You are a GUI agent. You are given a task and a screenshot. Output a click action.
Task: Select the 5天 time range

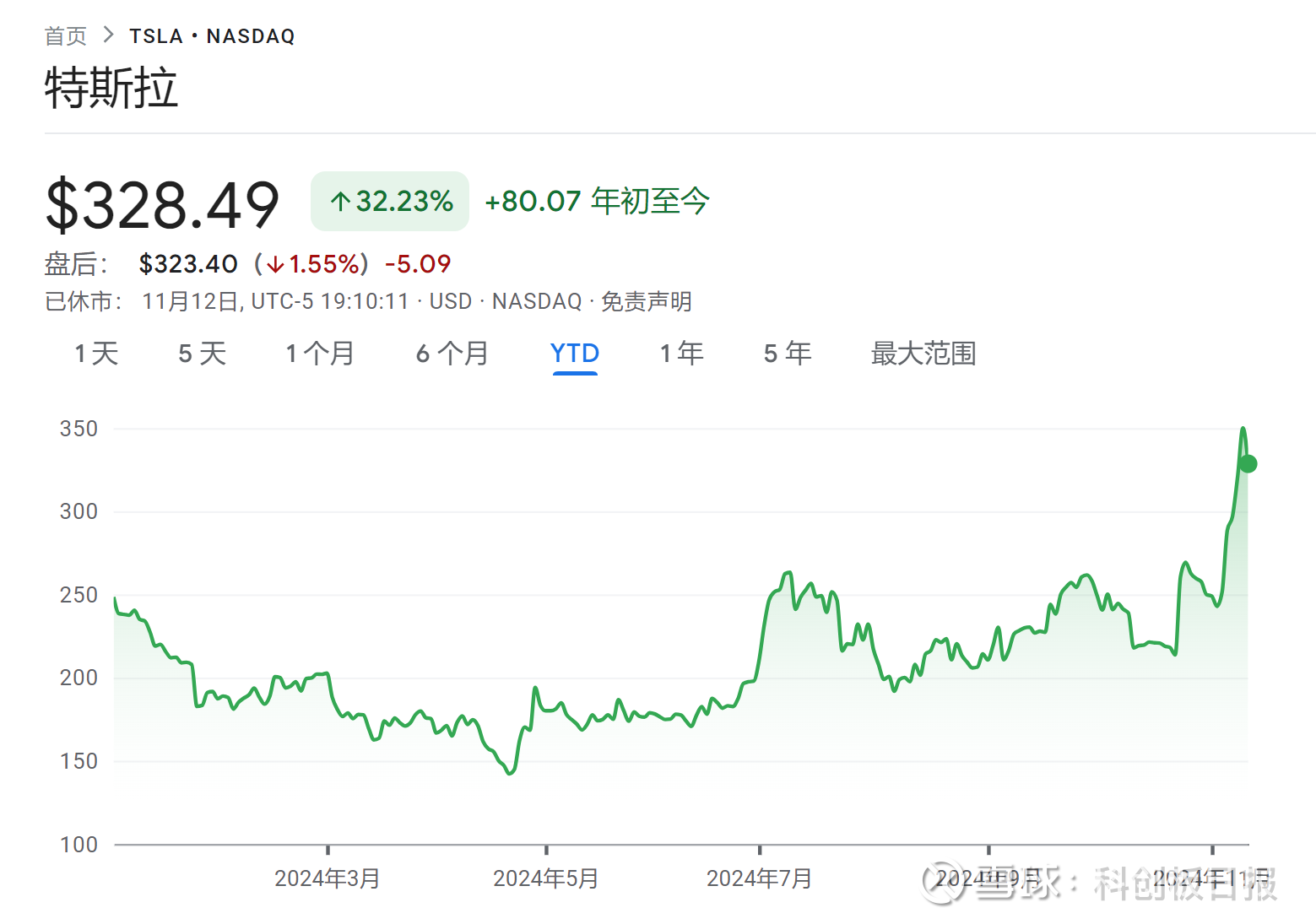coord(201,354)
